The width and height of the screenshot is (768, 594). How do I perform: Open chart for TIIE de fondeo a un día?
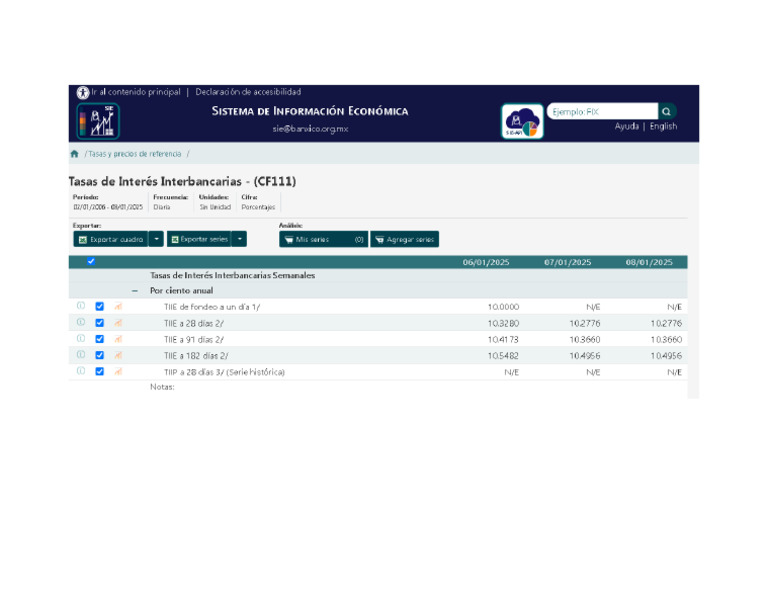[x=118, y=307]
